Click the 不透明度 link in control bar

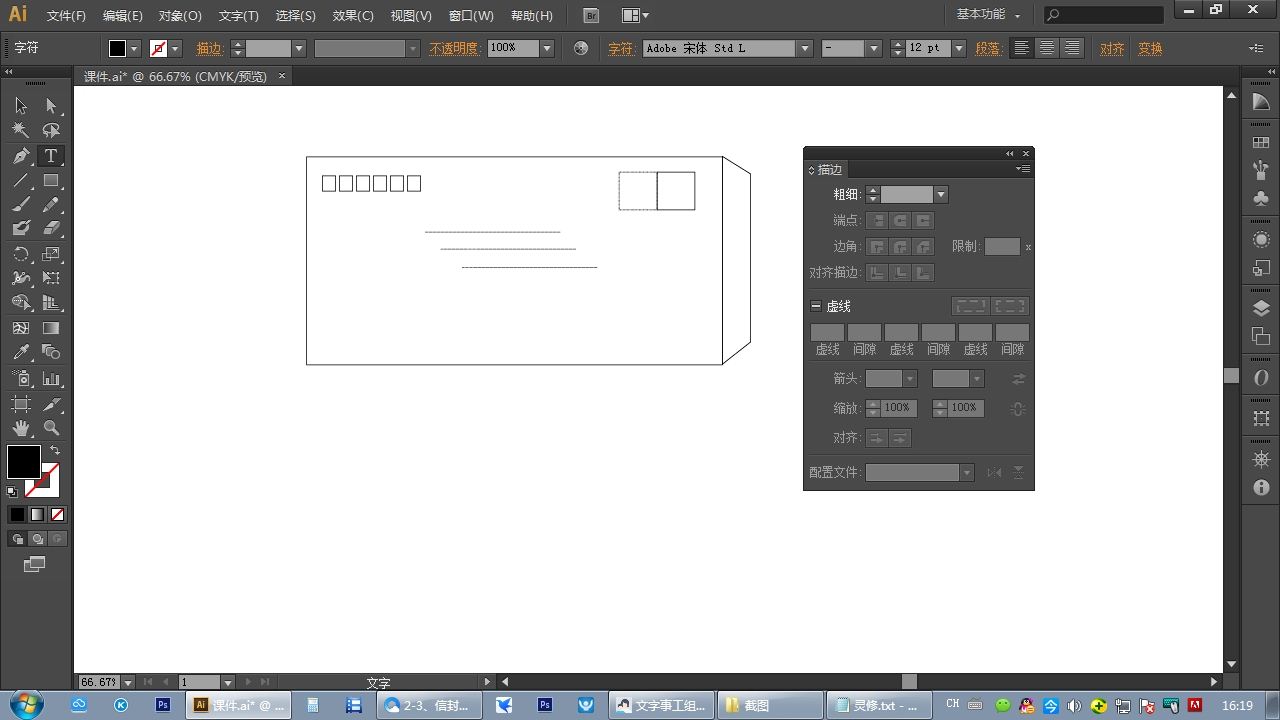click(x=454, y=48)
